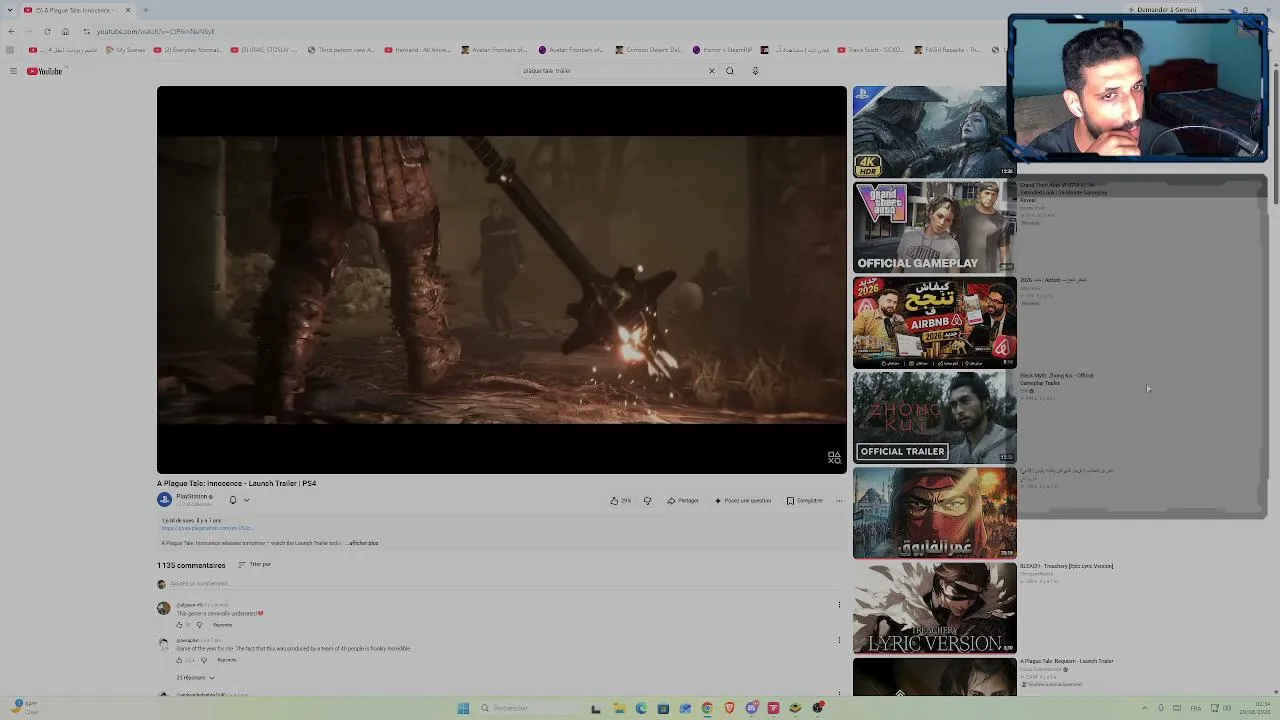Expand the 23 replies thread
Screen dimensions: 1280x720
tap(196, 678)
